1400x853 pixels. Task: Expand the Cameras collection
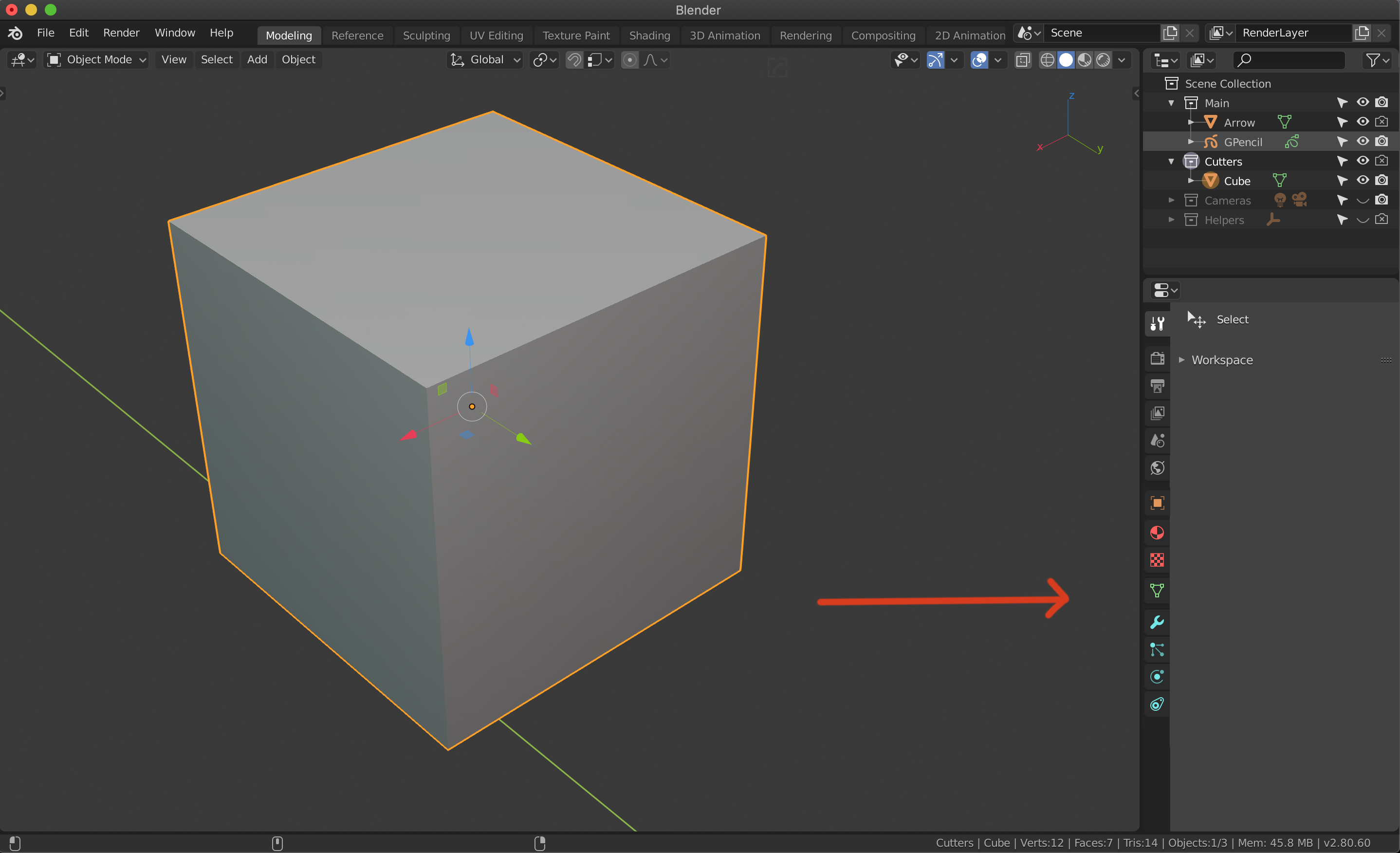1171,200
